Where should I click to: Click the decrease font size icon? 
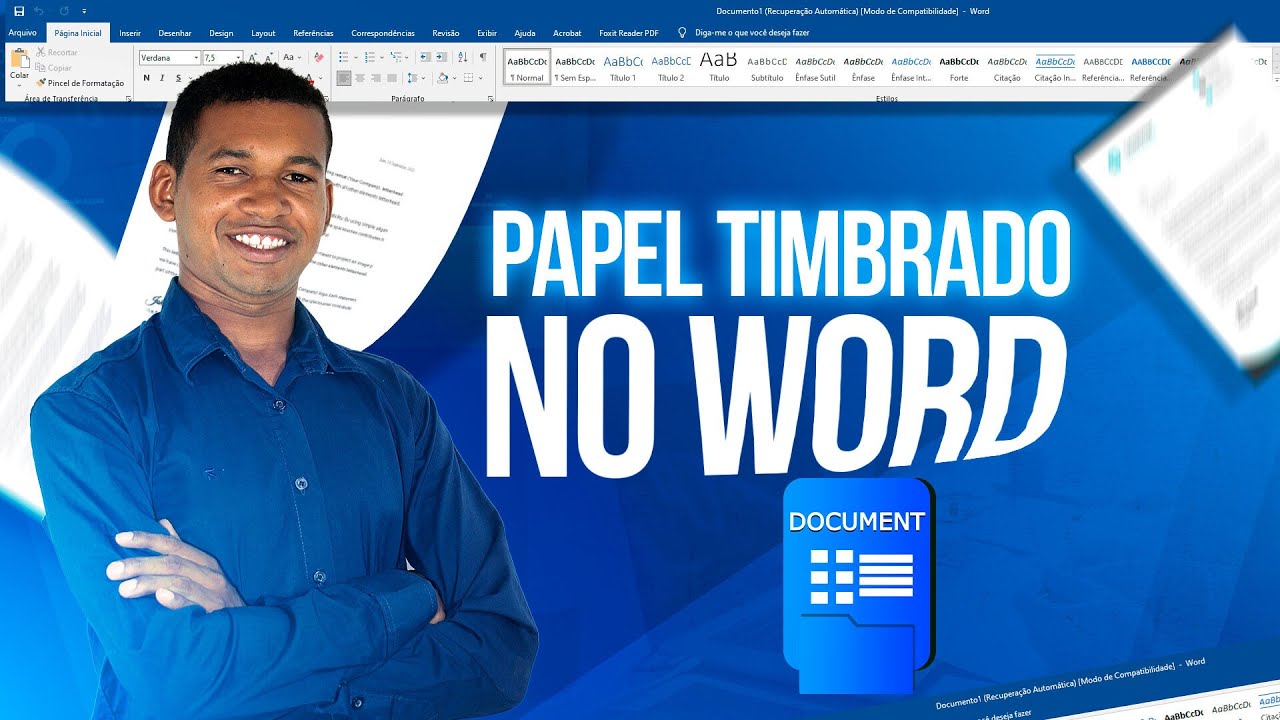(x=269, y=58)
